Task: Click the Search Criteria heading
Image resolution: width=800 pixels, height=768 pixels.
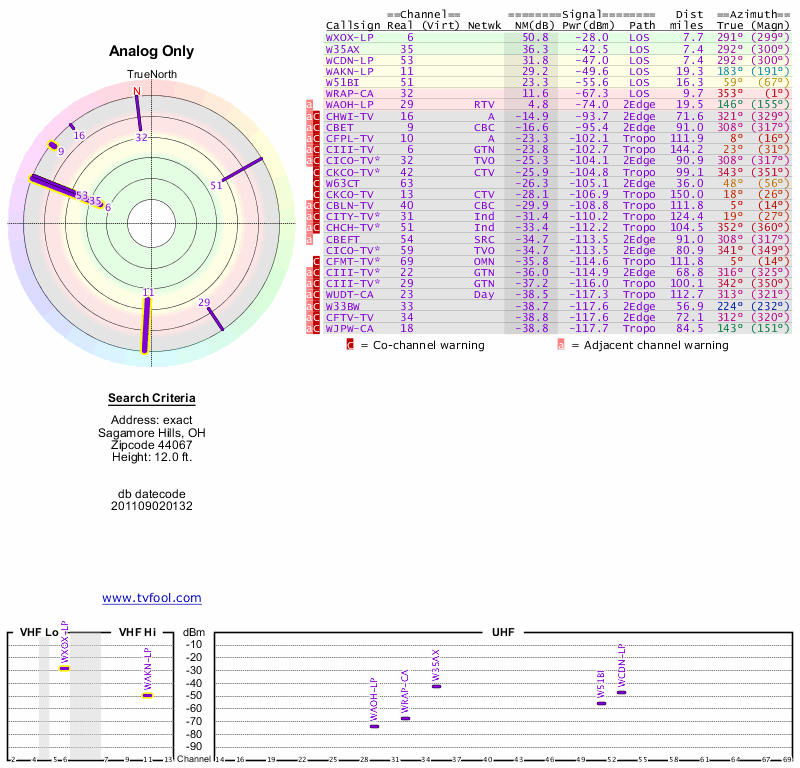Action: point(152,398)
